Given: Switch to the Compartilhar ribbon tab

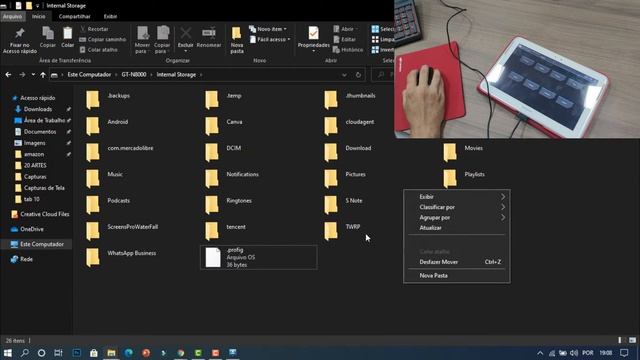Looking at the screenshot, I should (x=74, y=16).
